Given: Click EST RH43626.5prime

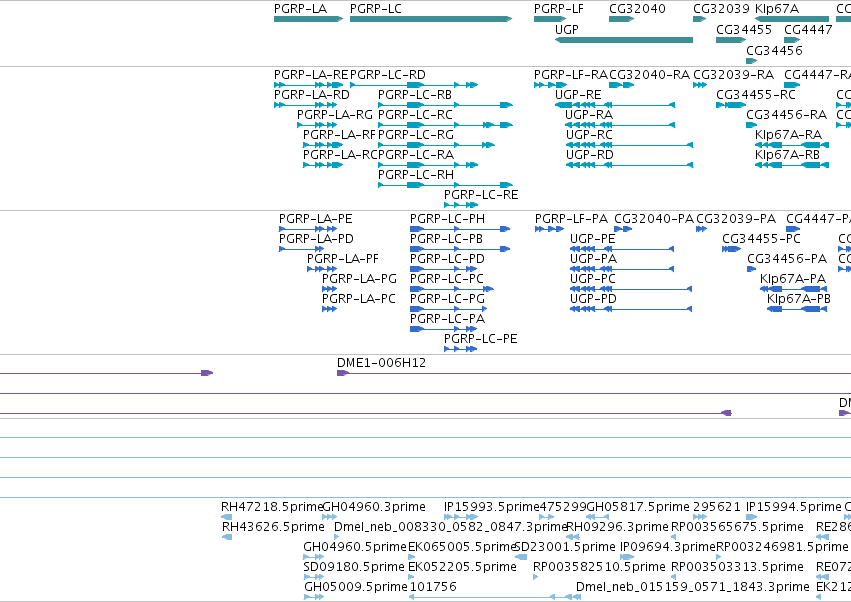Looking at the screenshot, I should tap(227, 537).
